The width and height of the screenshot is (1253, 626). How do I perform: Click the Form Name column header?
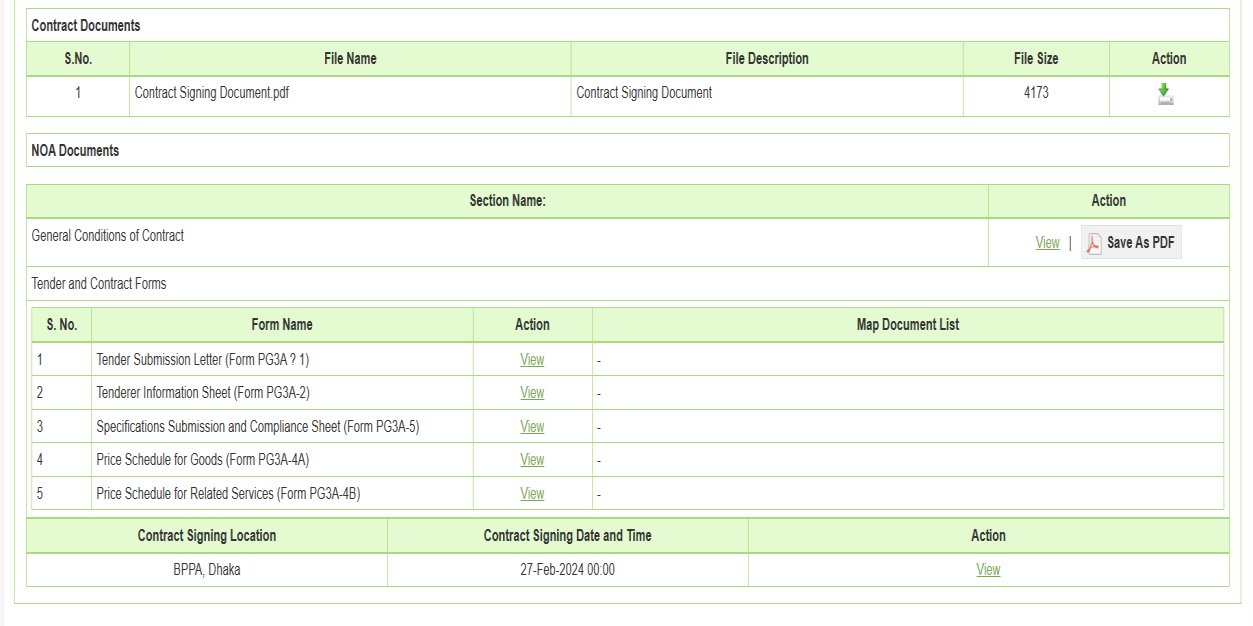(282, 325)
